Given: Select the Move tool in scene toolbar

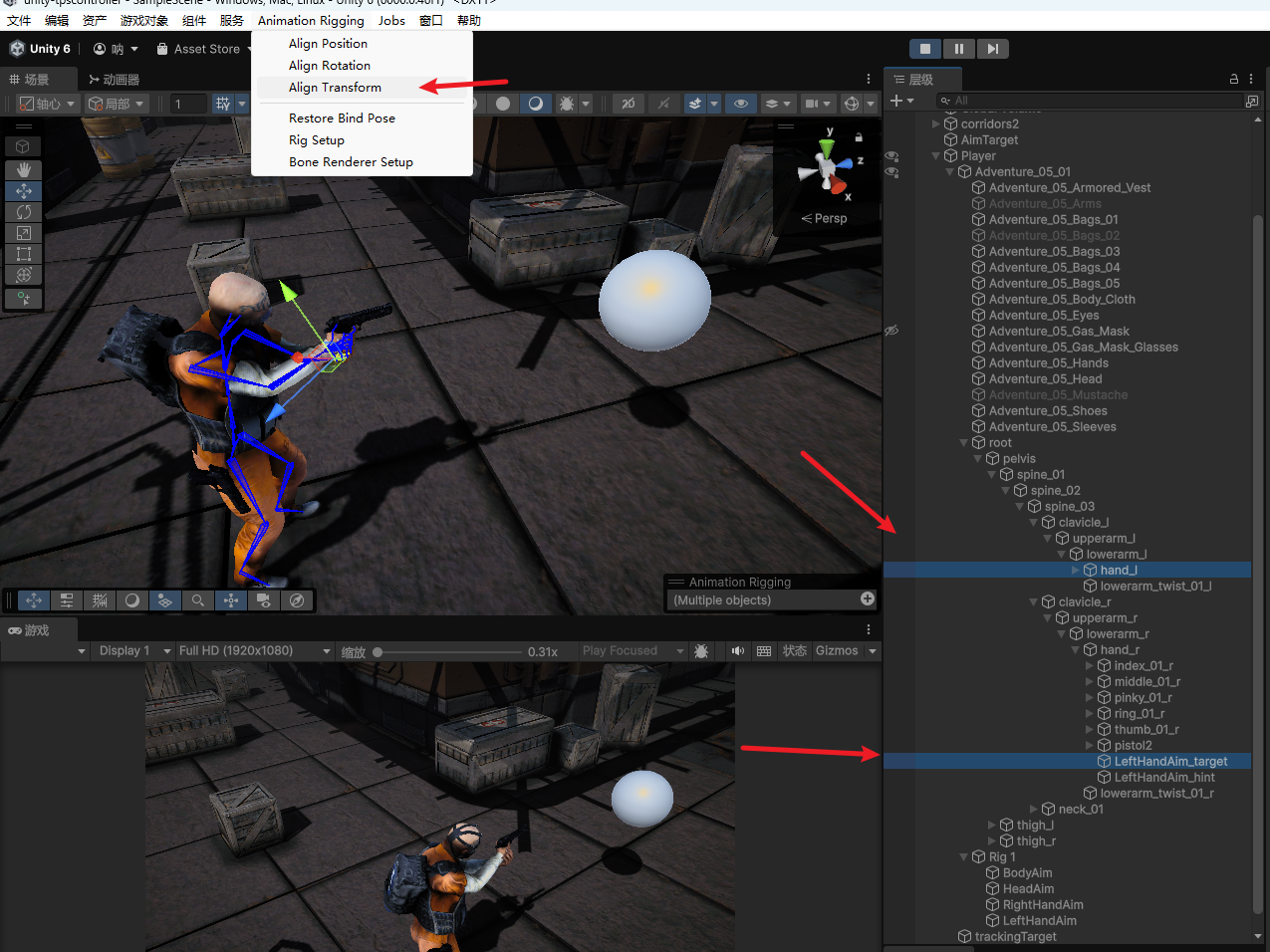Looking at the screenshot, I should pos(24,191).
